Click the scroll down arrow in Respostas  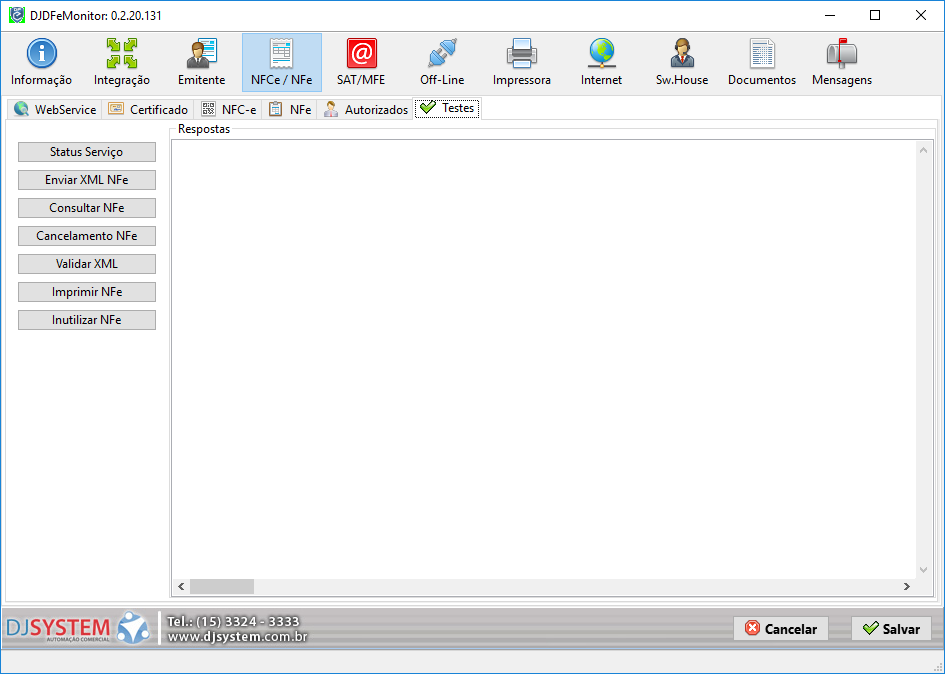pyautogui.click(x=923, y=570)
